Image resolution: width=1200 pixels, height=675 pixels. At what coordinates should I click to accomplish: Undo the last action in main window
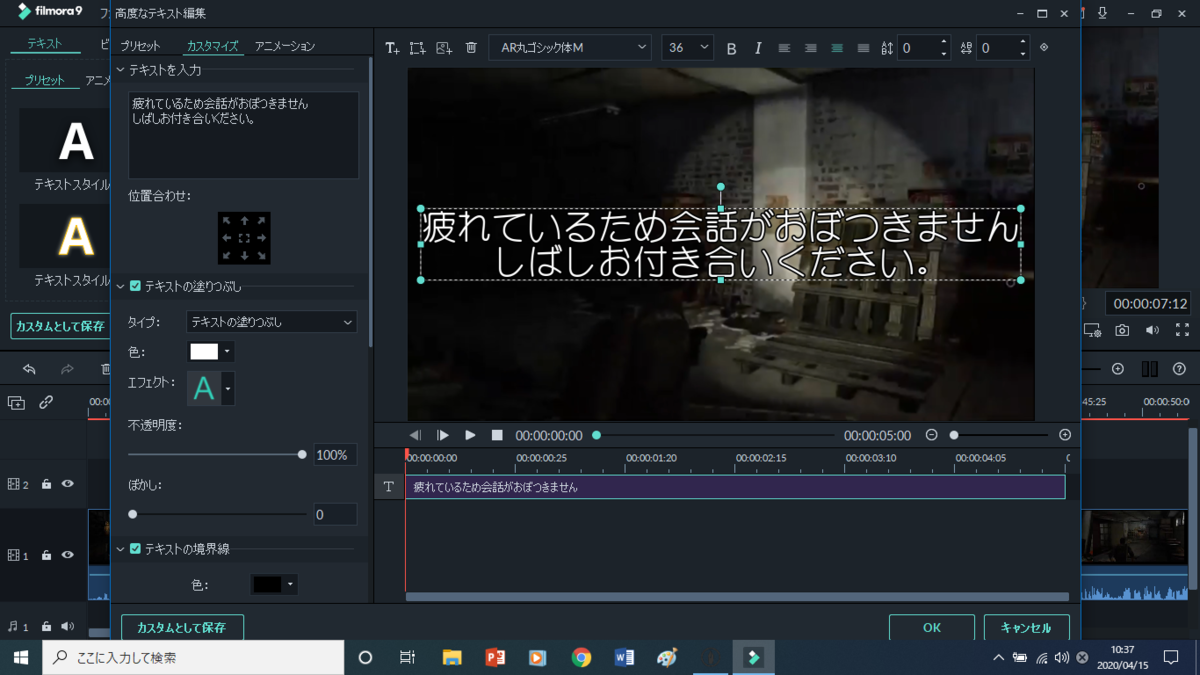pyautogui.click(x=29, y=369)
